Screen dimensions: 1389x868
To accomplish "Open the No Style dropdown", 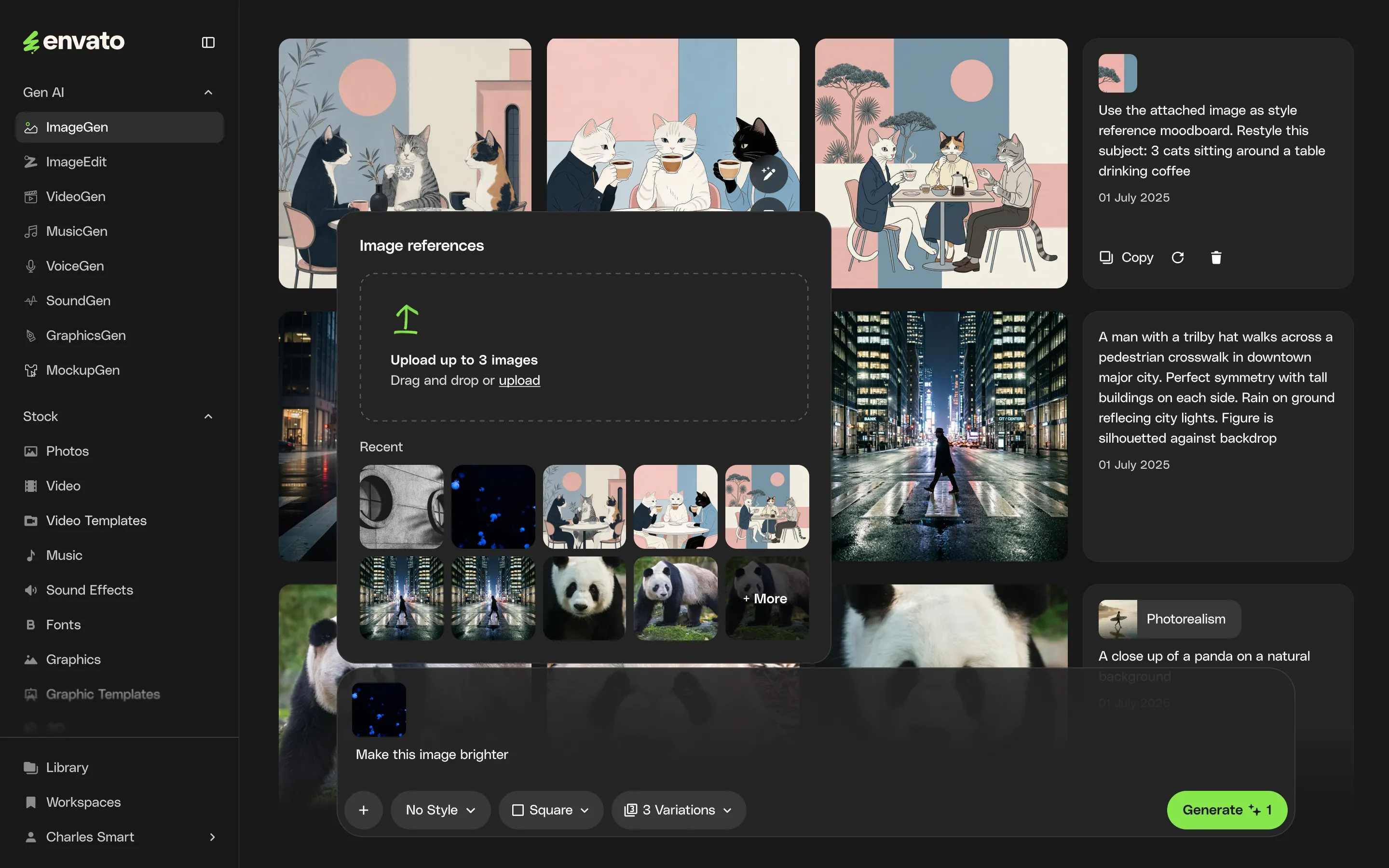I will (440, 810).
